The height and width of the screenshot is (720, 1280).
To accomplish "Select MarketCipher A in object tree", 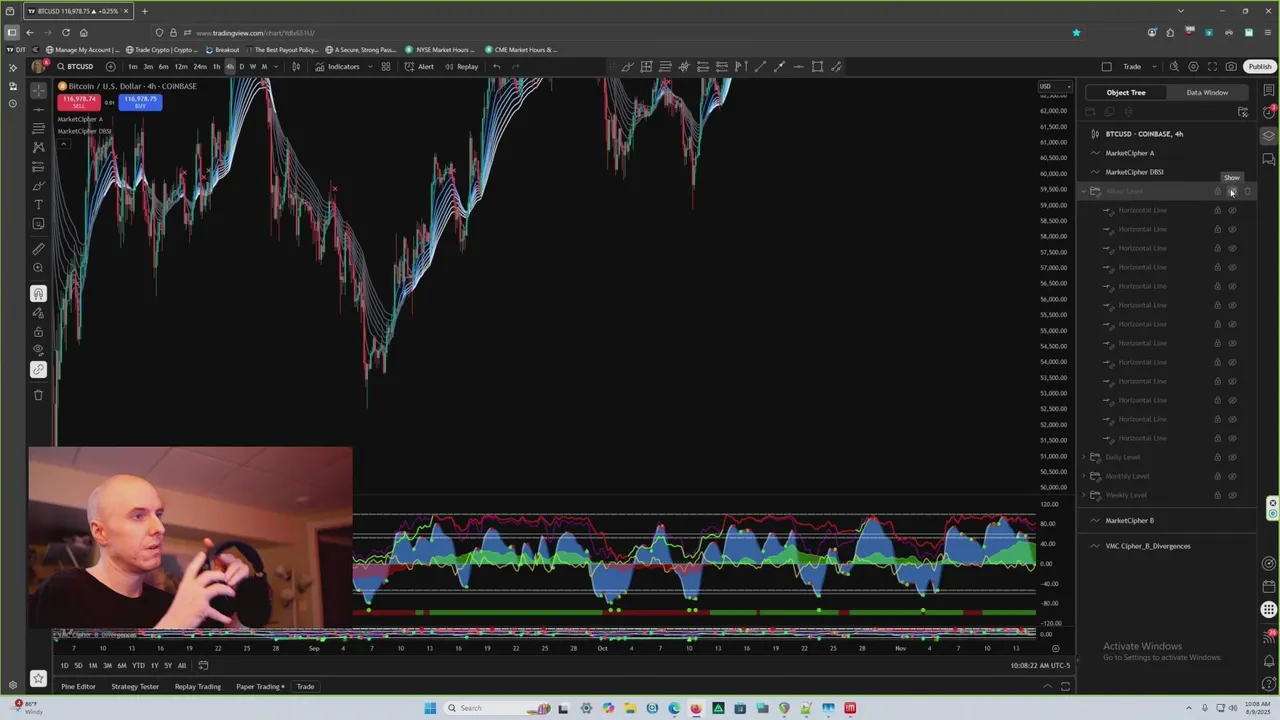I will [1129, 153].
